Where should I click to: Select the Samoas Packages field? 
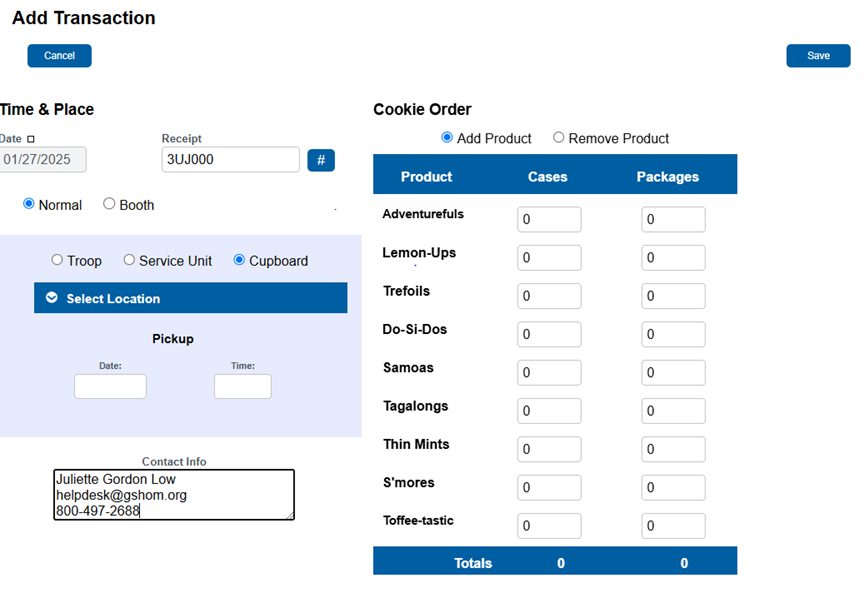[x=673, y=373]
